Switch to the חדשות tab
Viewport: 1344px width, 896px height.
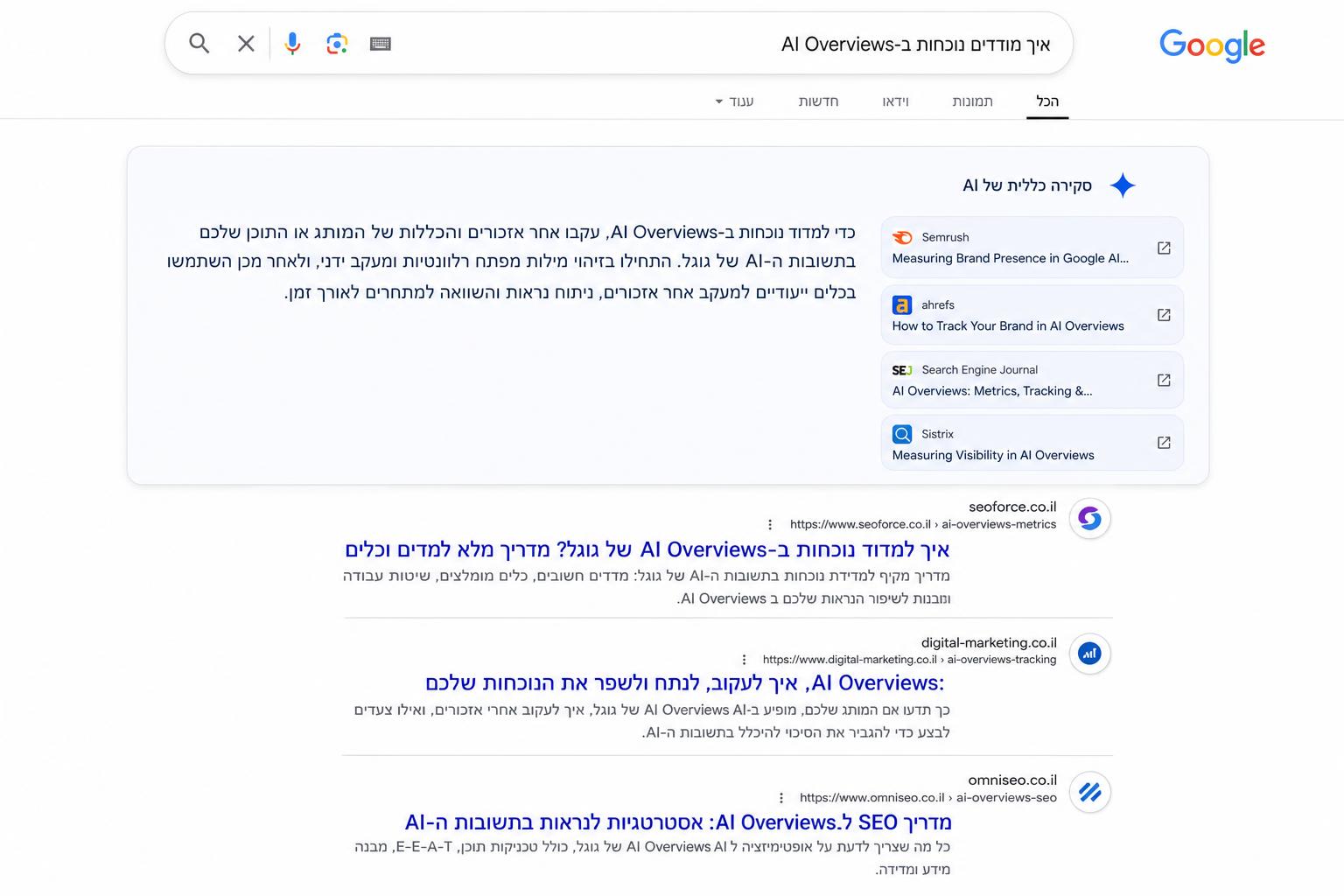coord(818,101)
